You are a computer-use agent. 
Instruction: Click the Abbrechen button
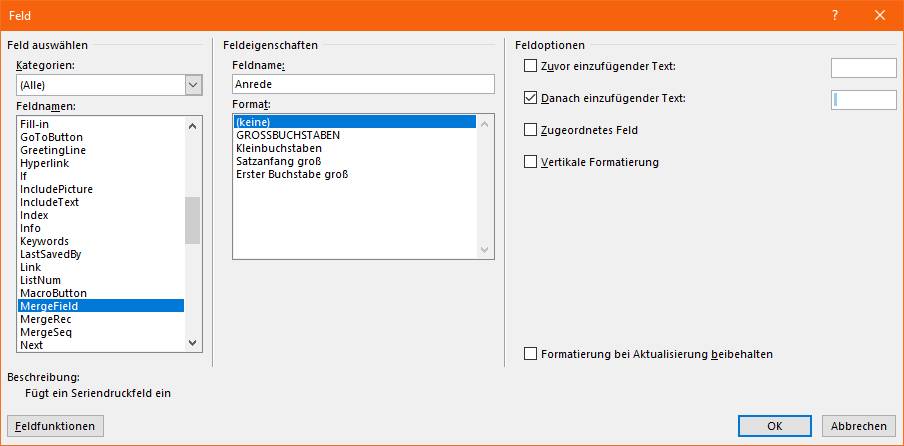858,426
